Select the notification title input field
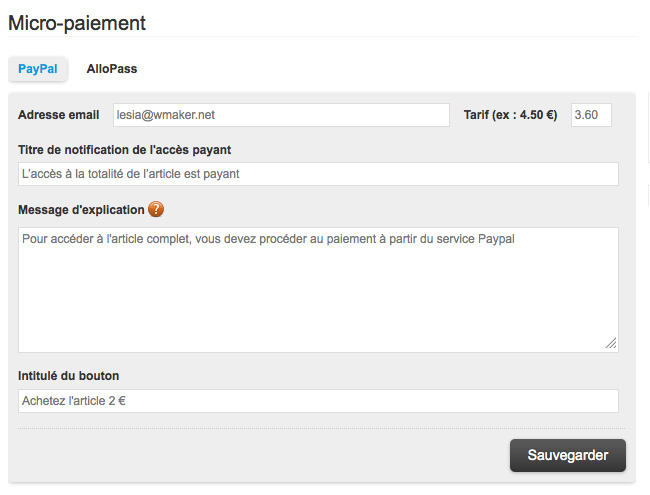 pyautogui.click(x=318, y=173)
